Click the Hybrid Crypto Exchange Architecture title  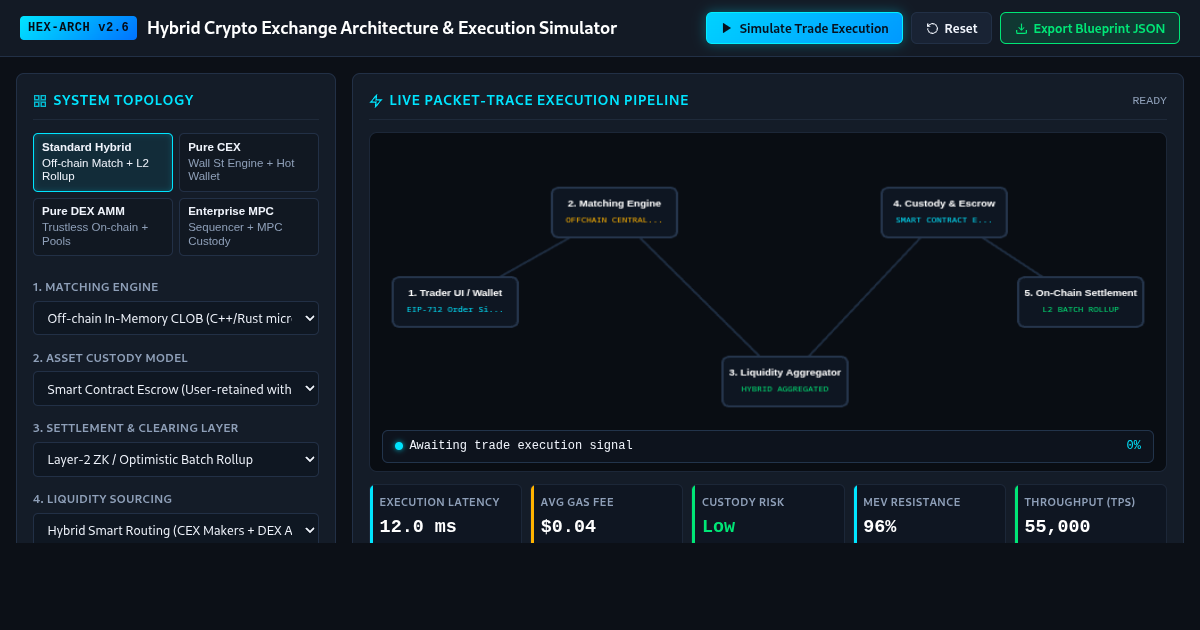(382, 28)
